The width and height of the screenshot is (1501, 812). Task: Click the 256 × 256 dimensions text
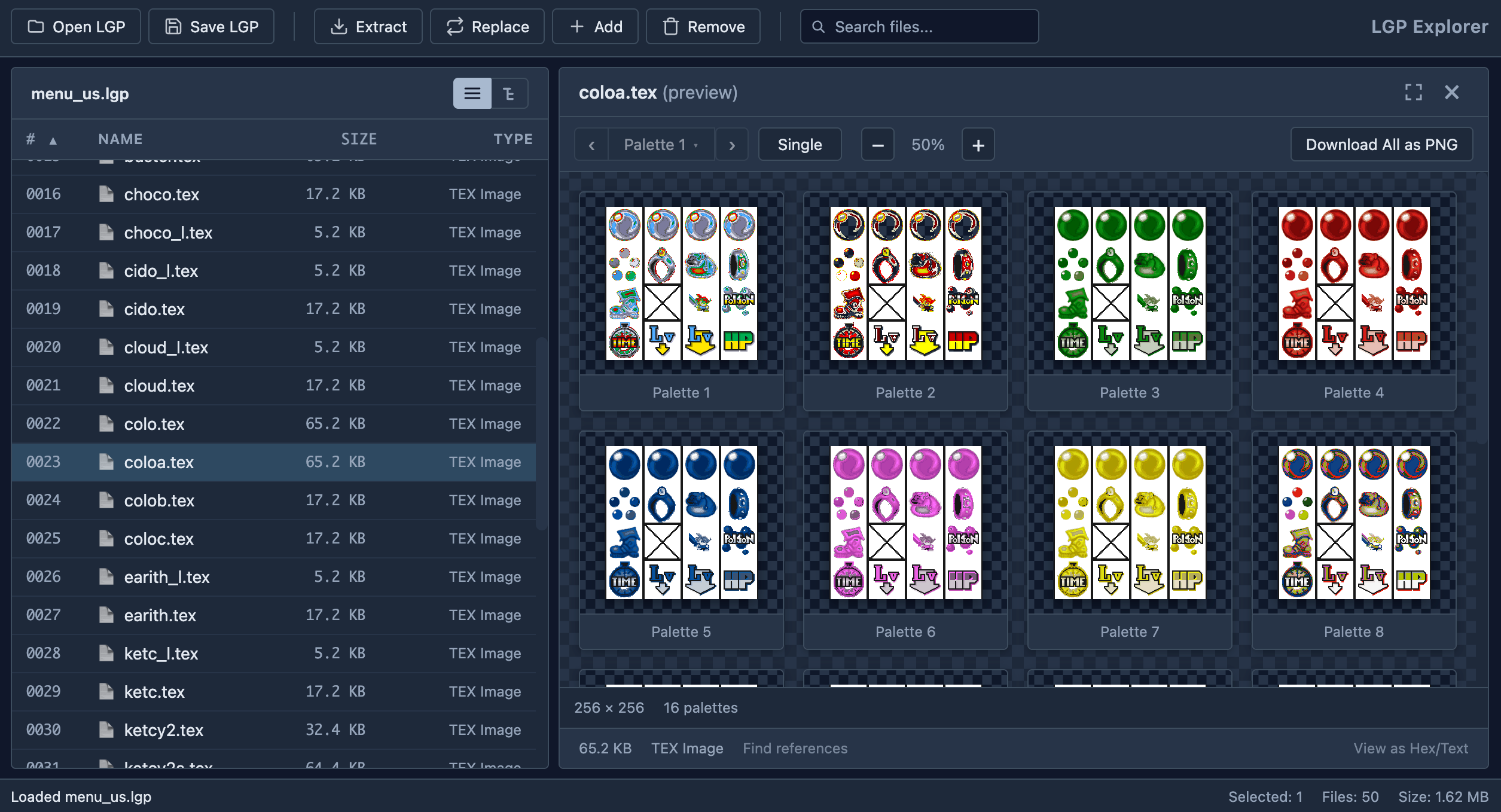pos(609,708)
